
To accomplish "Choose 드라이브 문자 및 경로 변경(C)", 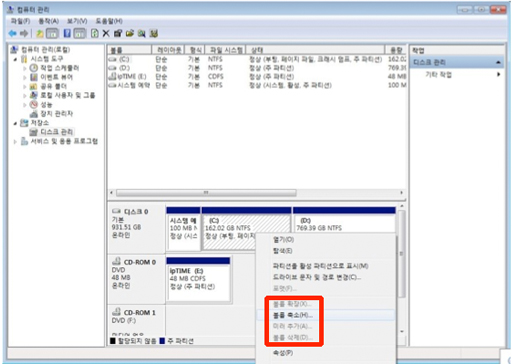I will 317,277.
